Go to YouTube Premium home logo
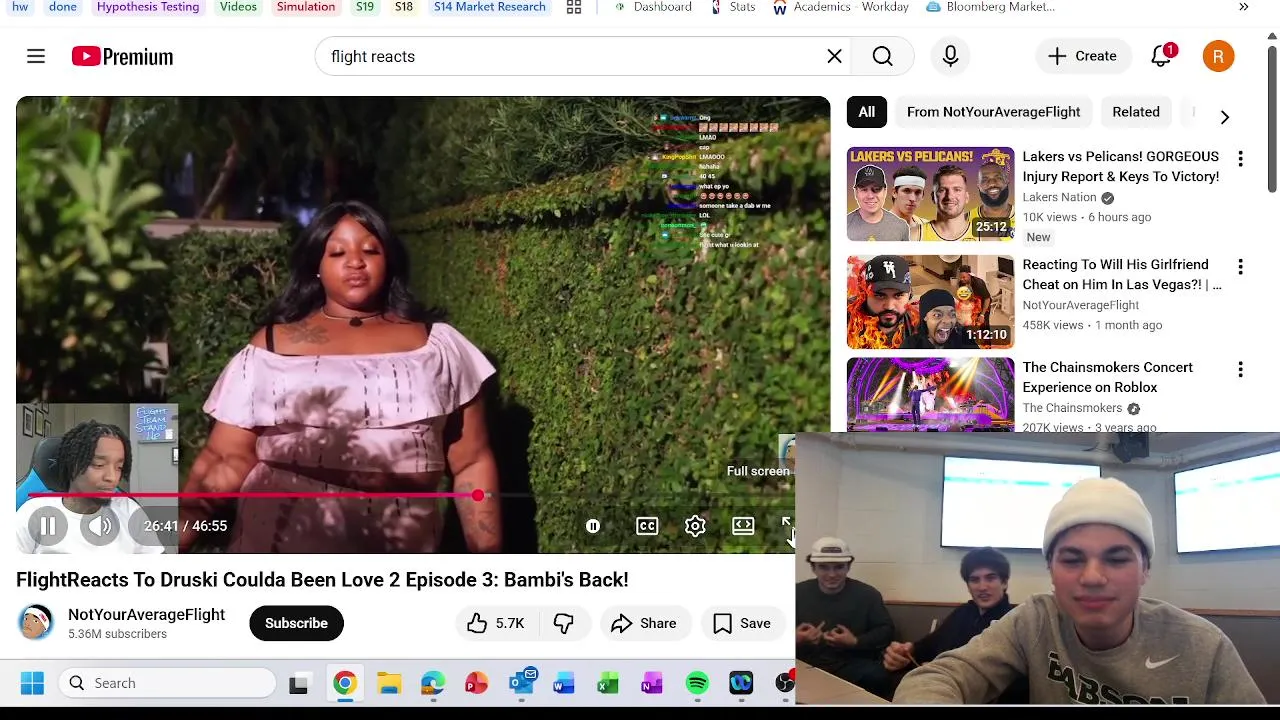1280x720 pixels. click(x=122, y=57)
